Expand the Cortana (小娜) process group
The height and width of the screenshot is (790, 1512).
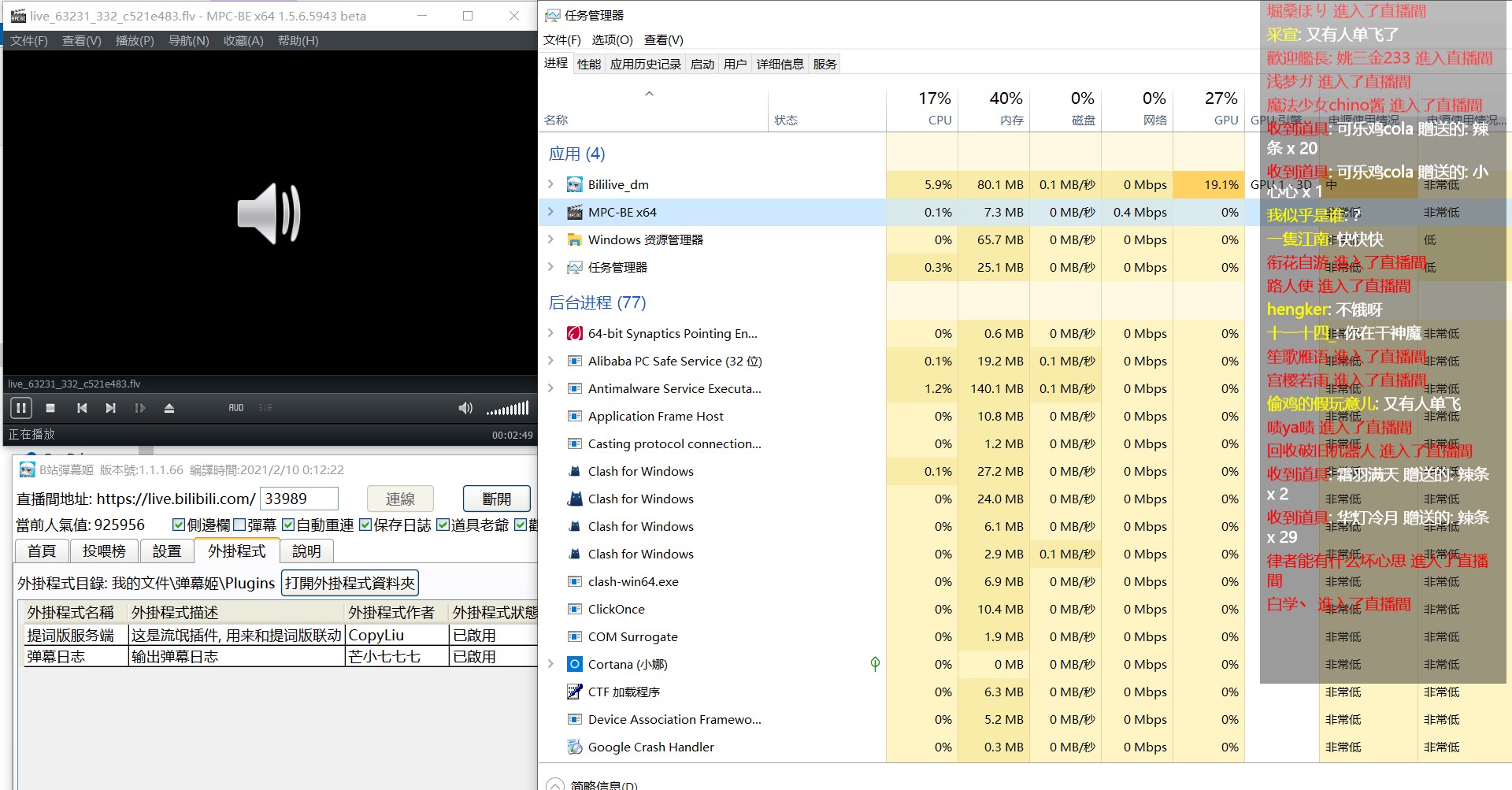[x=550, y=664]
